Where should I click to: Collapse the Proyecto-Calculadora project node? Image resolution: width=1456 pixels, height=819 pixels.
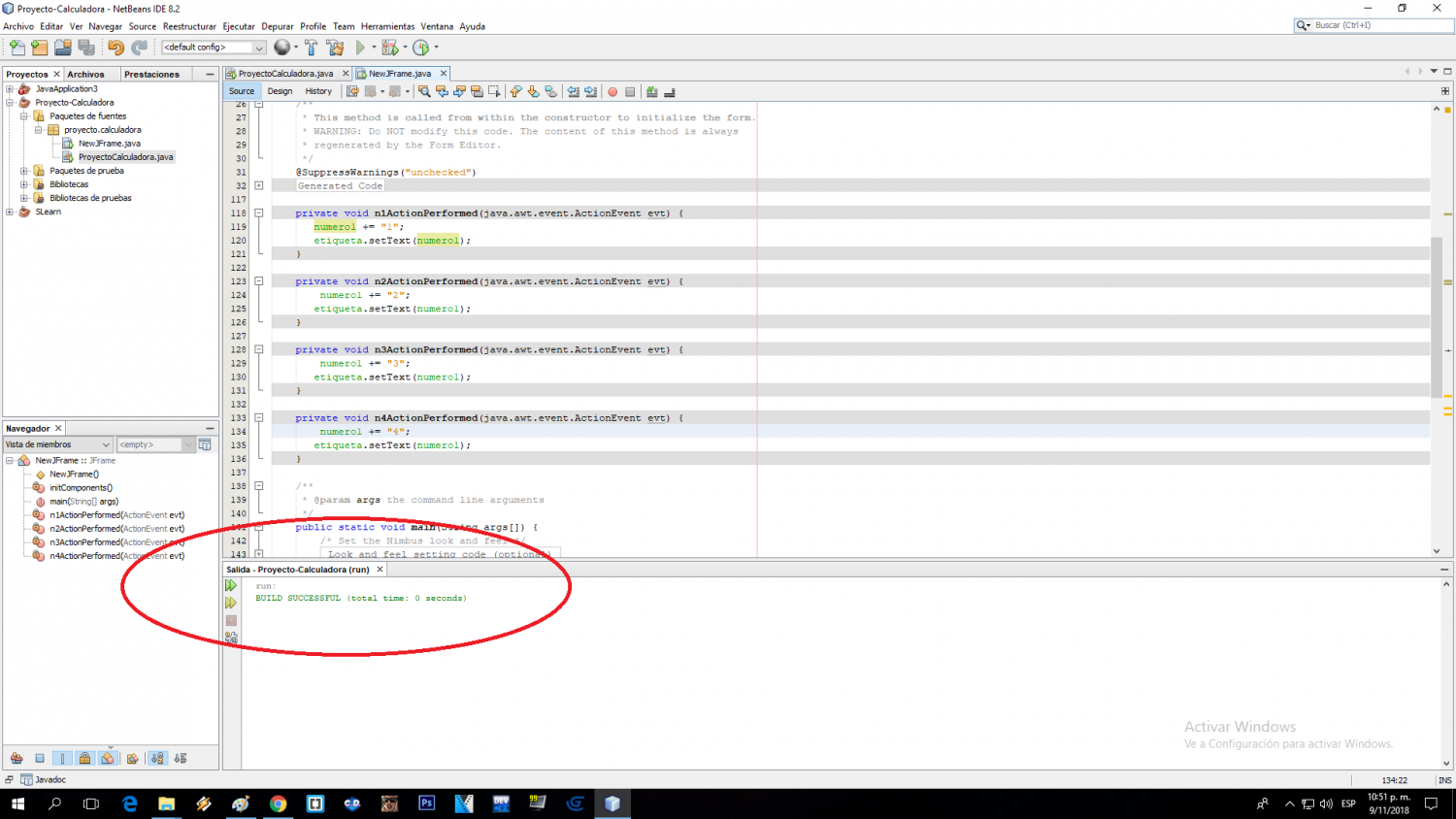(x=10, y=103)
